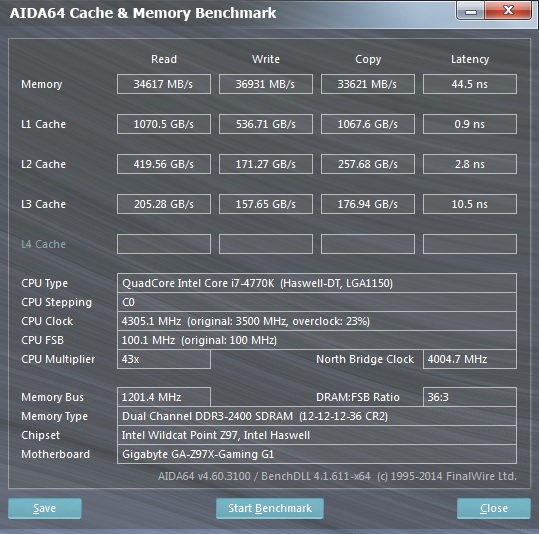
Task: Click the DRAM:FSB Ratio 36:3 field
Action: (x=470, y=397)
